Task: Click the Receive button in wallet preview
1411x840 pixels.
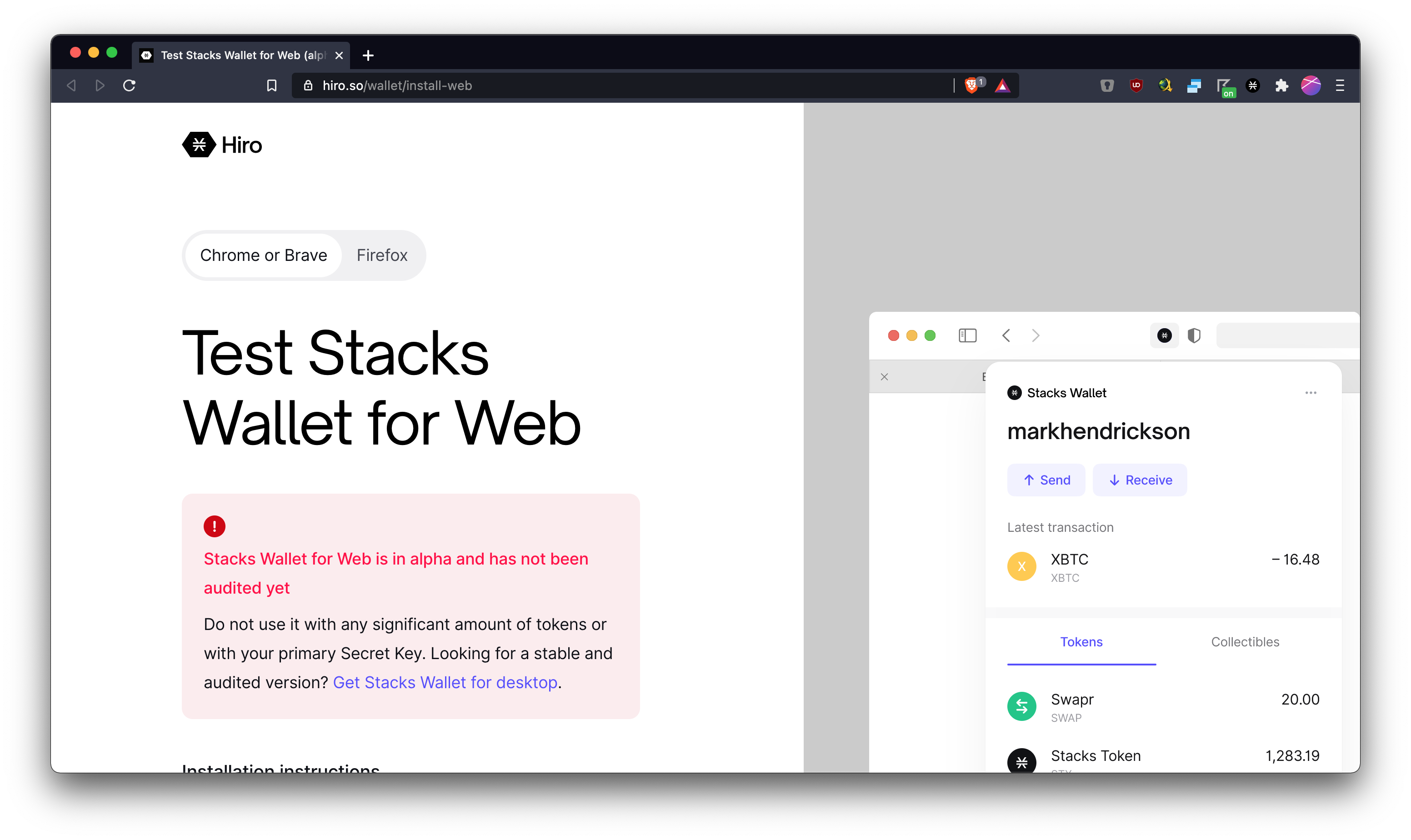Action: 1139,480
